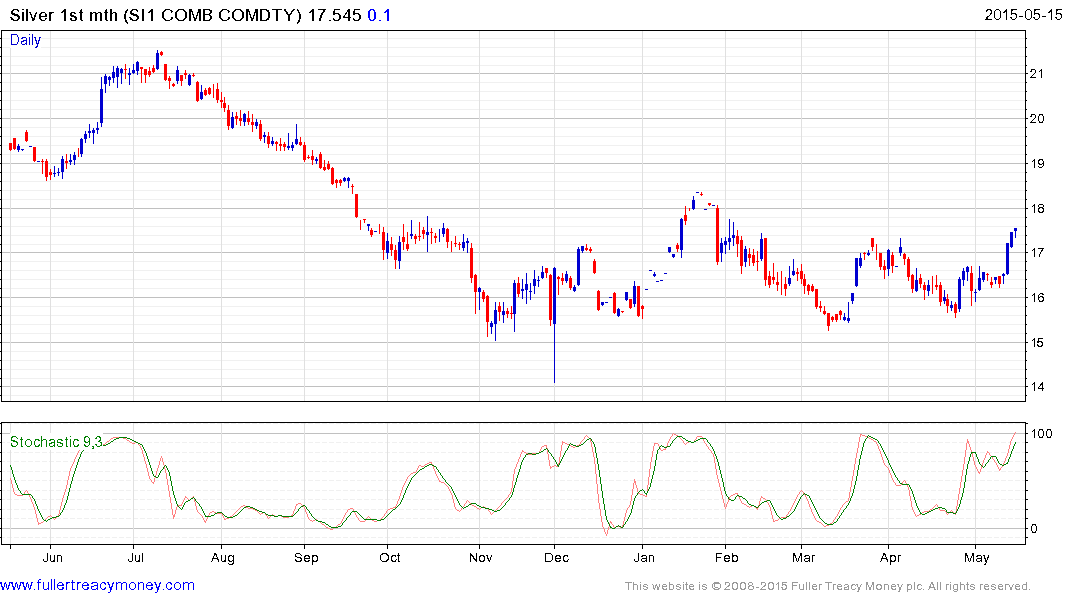Image resolution: width=1075 pixels, height=600 pixels.
Task: Click the 18 price axis label
Action: pos(1037,209)
